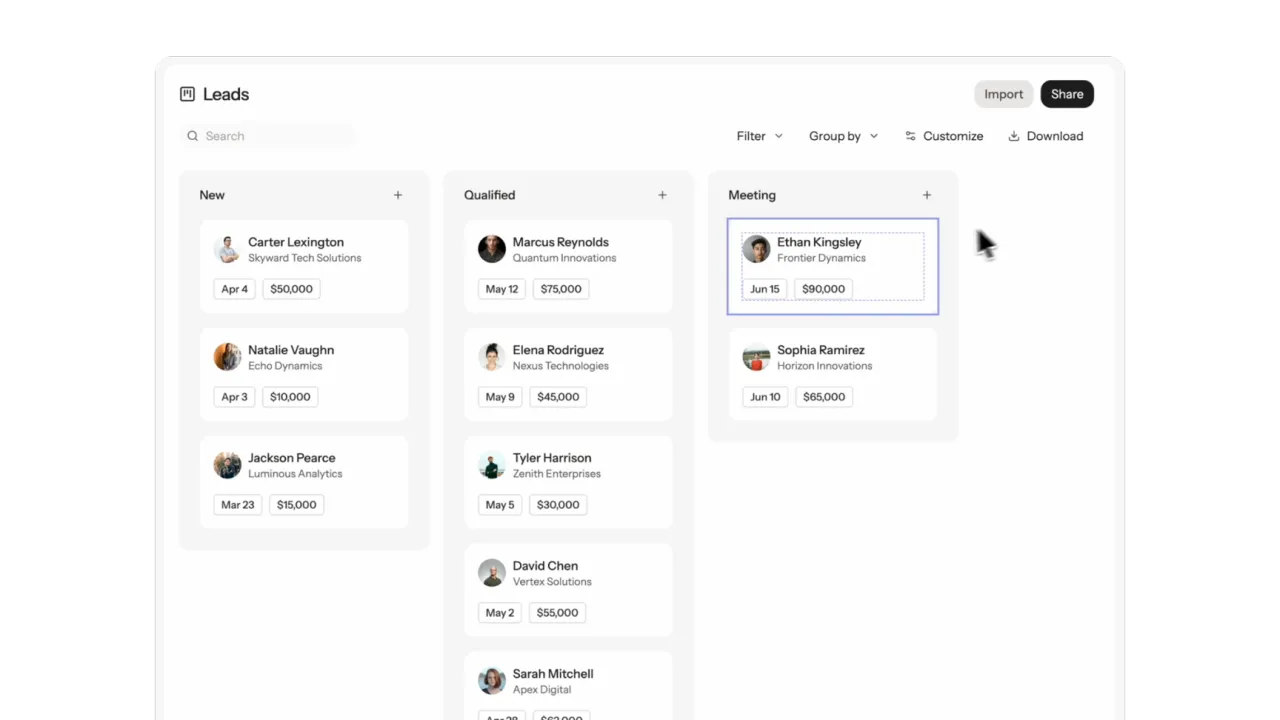Click the May 9 date tag
This screenshot has height=720, width=1280.
(x=500, y=397)
